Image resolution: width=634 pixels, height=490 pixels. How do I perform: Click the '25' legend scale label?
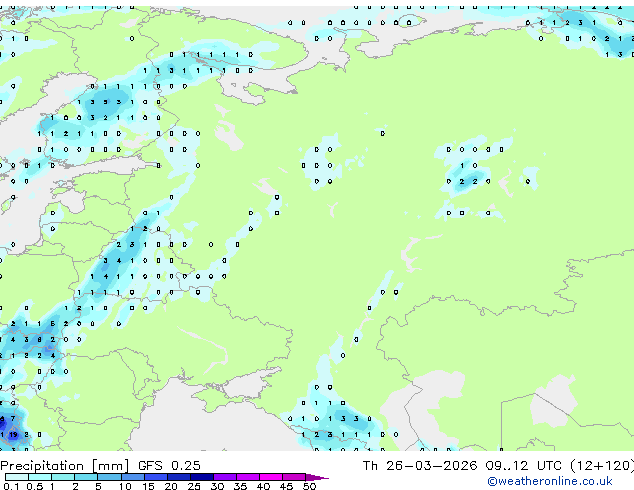click(x=194, y=486)
